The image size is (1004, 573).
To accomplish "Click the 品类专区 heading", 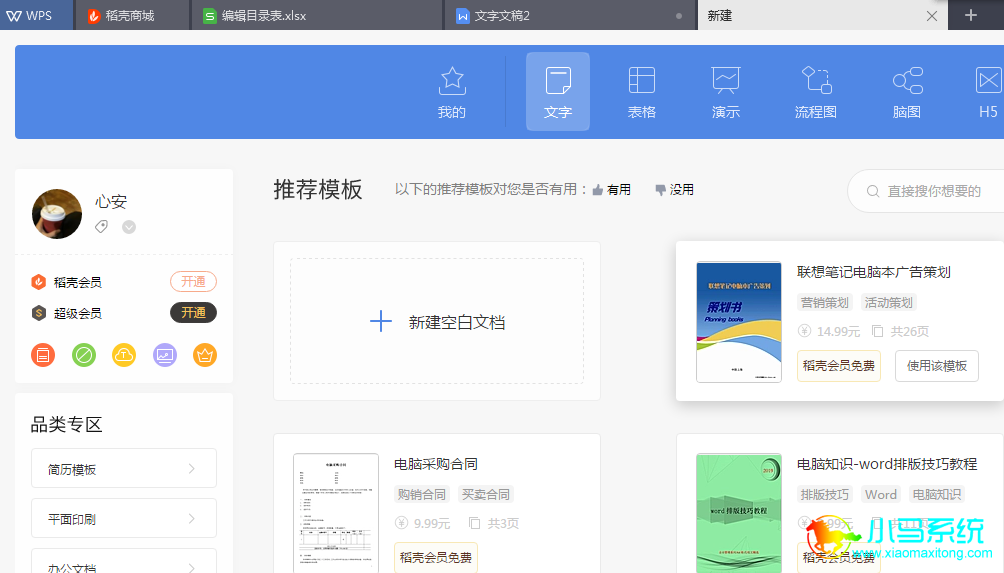I will (67, 424).
